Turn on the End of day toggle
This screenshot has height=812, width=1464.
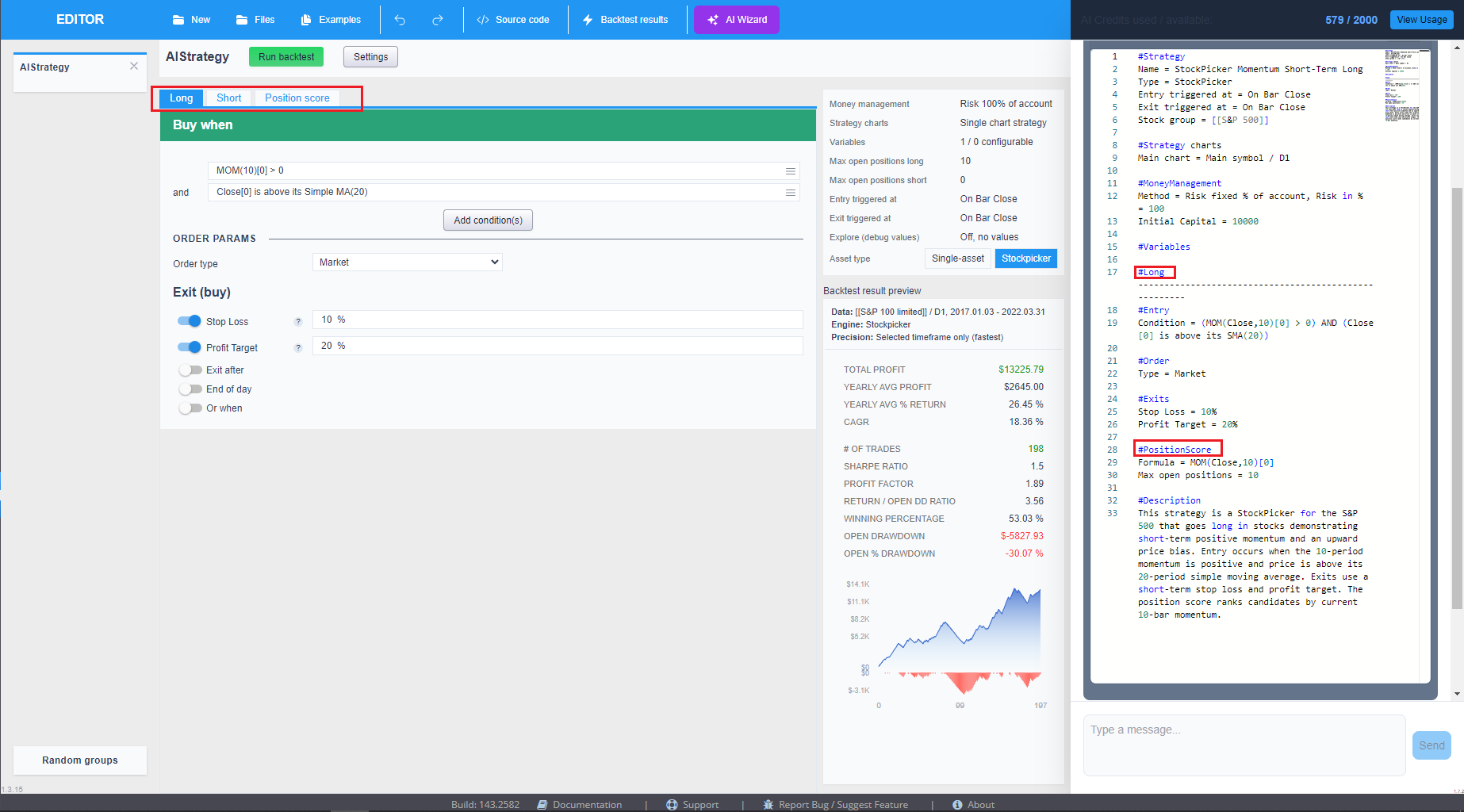(x=190, y=389)
